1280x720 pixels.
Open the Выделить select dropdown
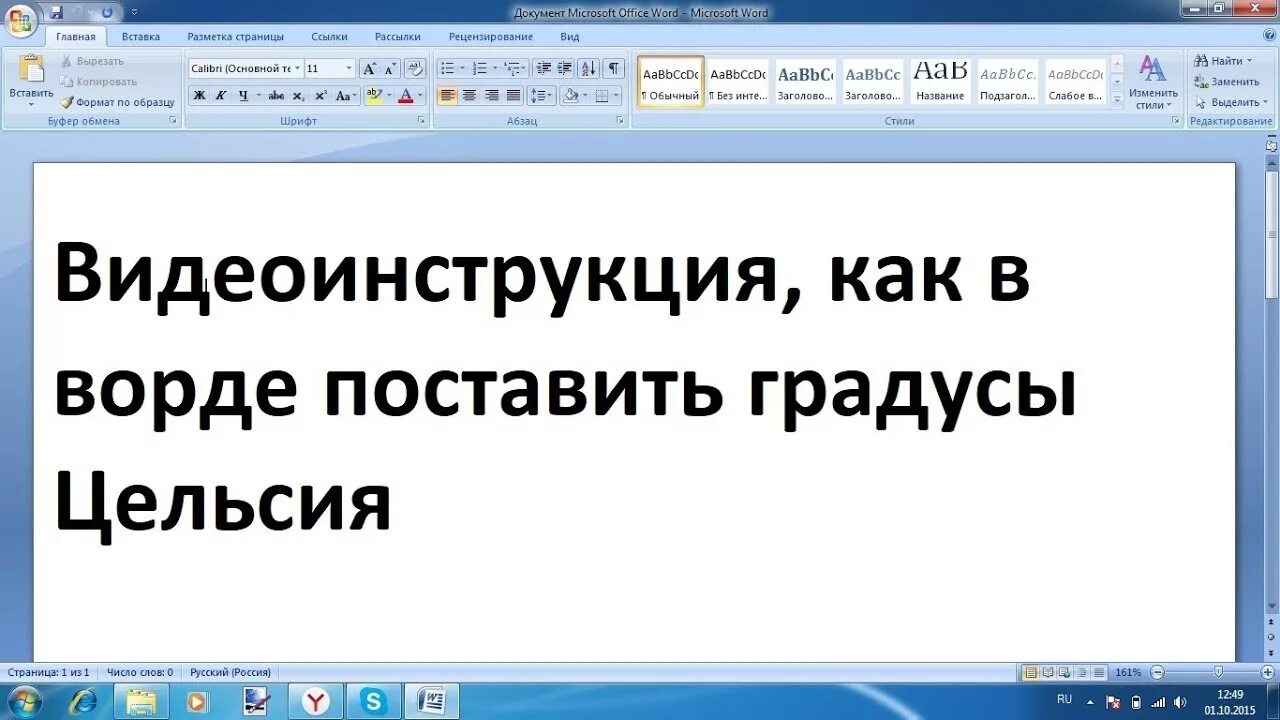(1231, 102)
